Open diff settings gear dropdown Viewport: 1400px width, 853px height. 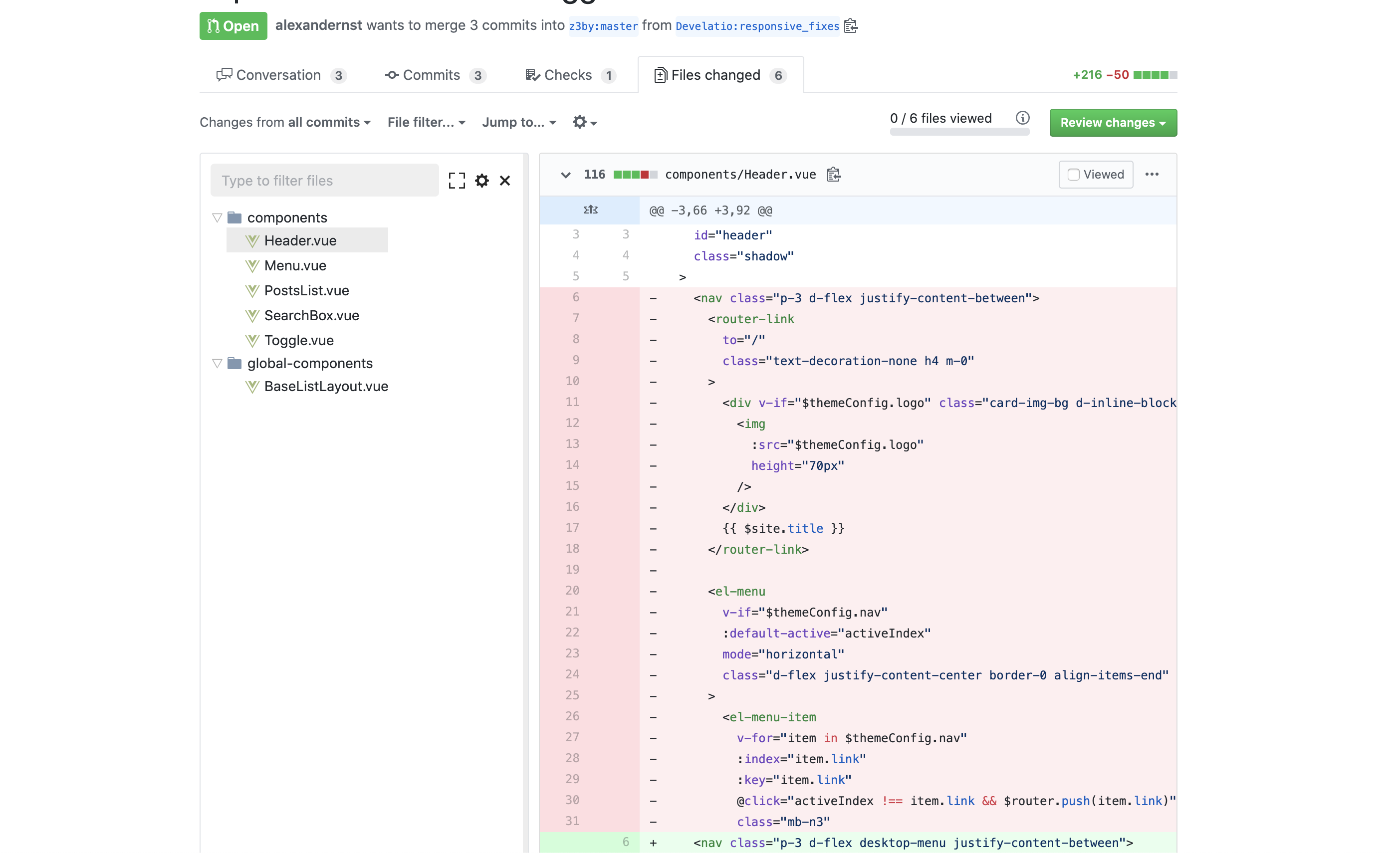tap(585, 122)
